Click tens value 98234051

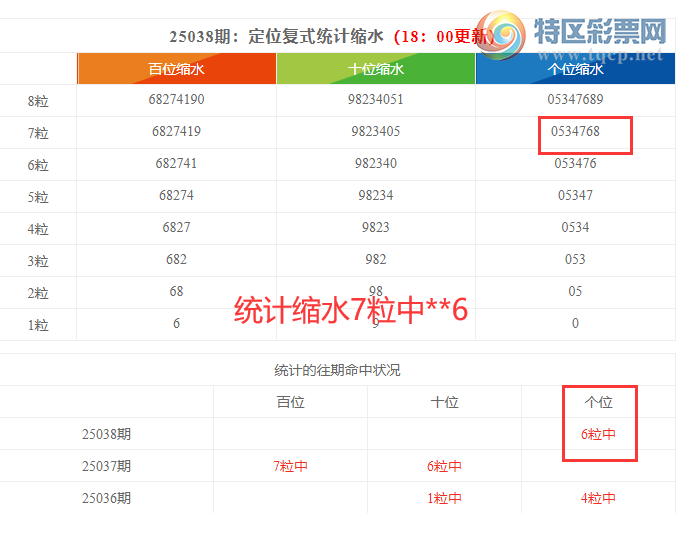[375, 100]
